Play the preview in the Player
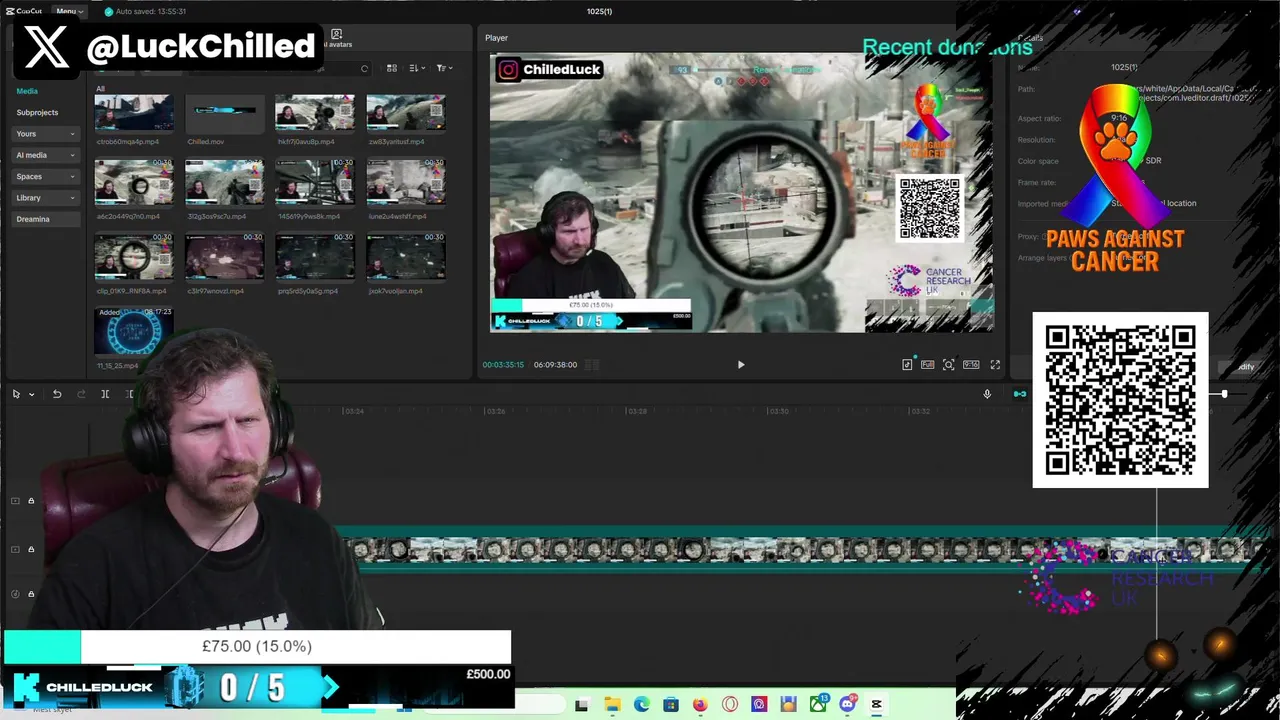The width and height of the screenshot is (1280, 720). pos(741,365)
